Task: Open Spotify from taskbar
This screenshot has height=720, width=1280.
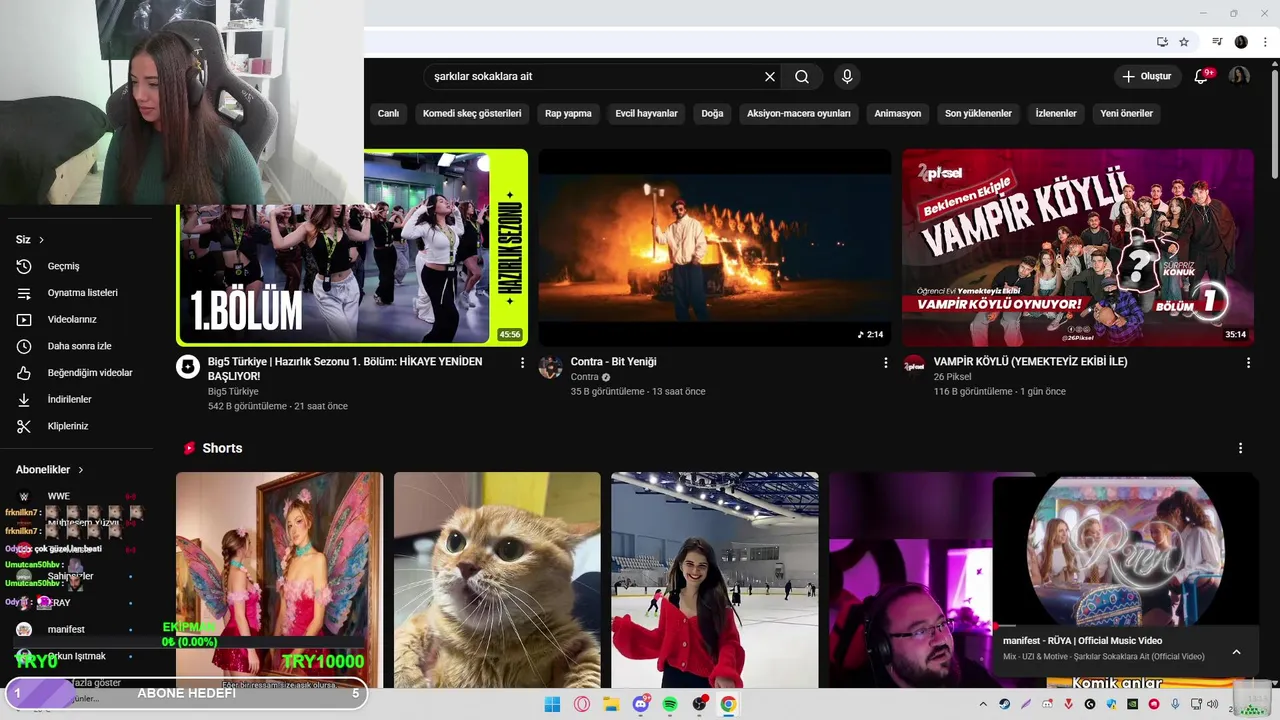Action: click(x=670, y=704)
